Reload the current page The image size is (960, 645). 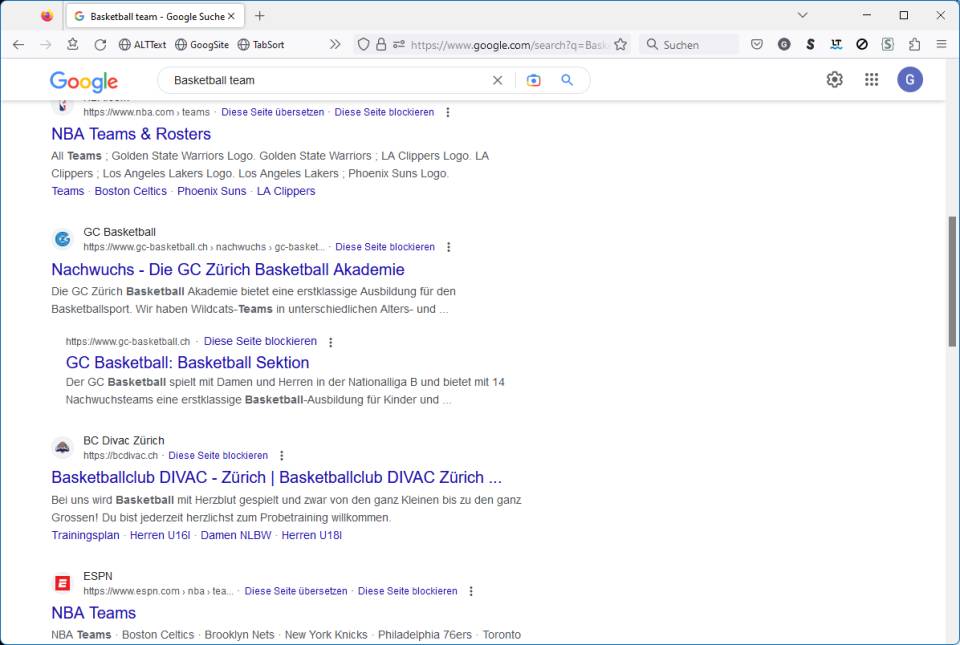click(100, 44)
